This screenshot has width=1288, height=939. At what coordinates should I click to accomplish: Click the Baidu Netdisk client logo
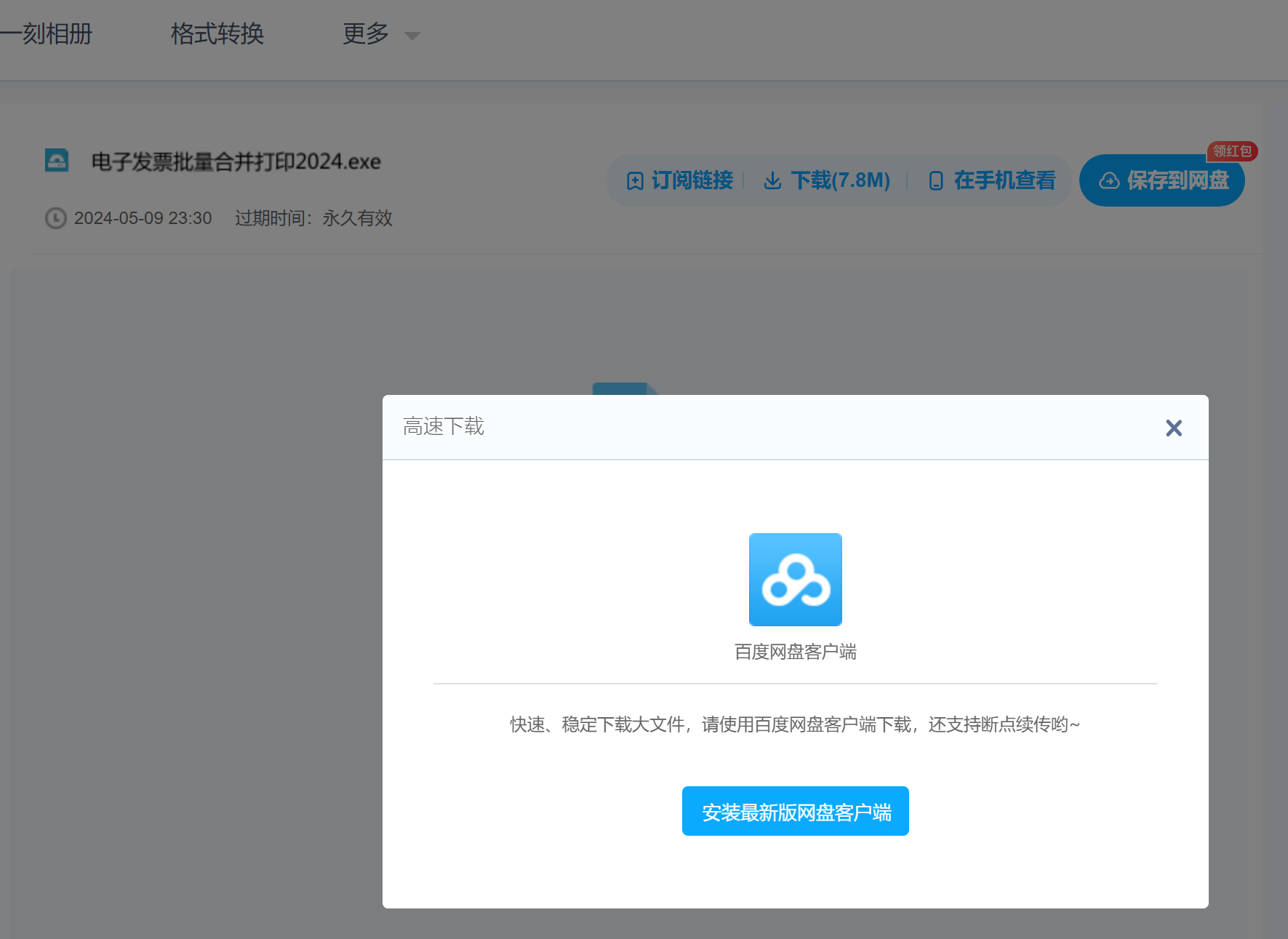pos(795,580)
